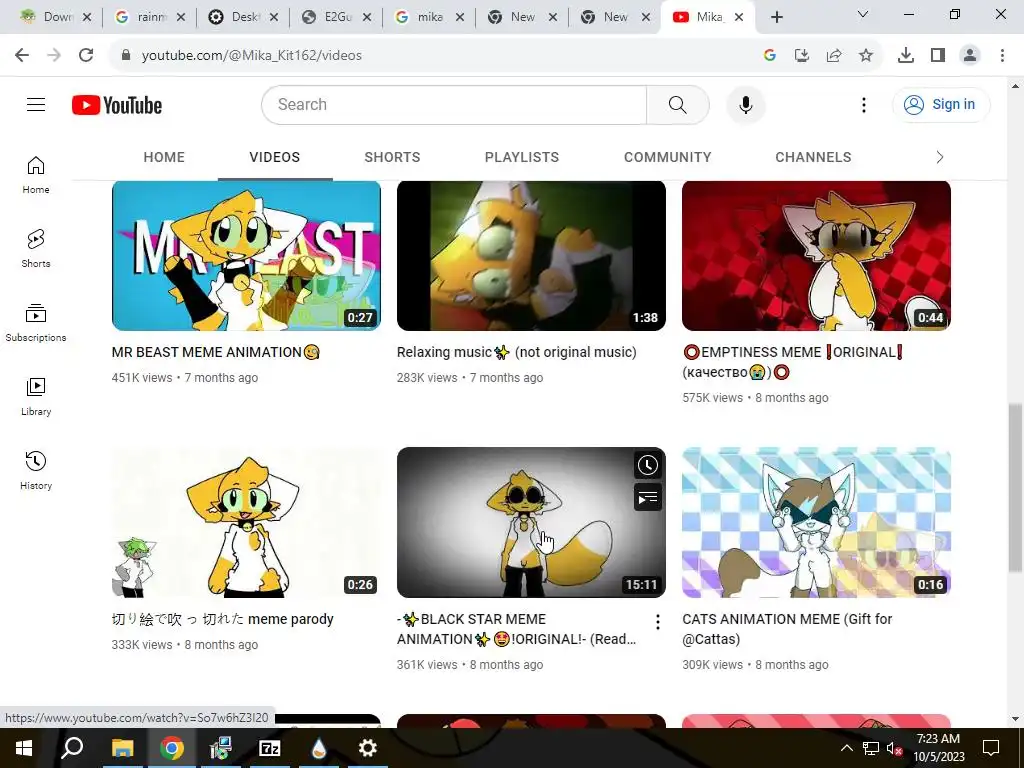Screen dimensions: 1024x768
Task: Open a new browser tab
Action: coord(776,17)
